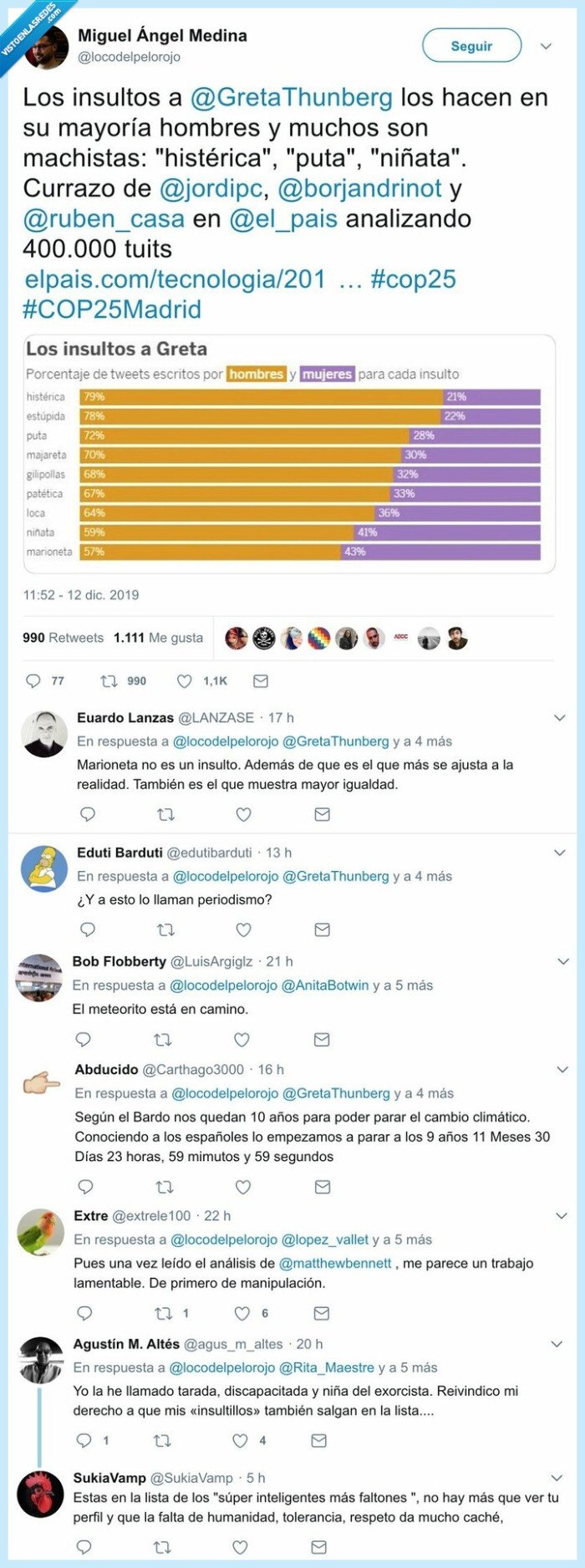Viewport: 585px width, 1568px height.
Task: Click the reply icon on Euardo Lanzas' comment
Action: (87, 813)
